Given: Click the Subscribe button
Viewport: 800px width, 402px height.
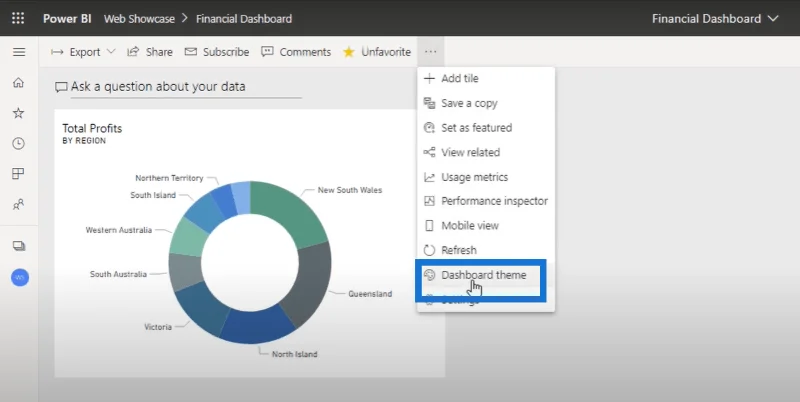Looking at the screenshot, I should (217, 52).
